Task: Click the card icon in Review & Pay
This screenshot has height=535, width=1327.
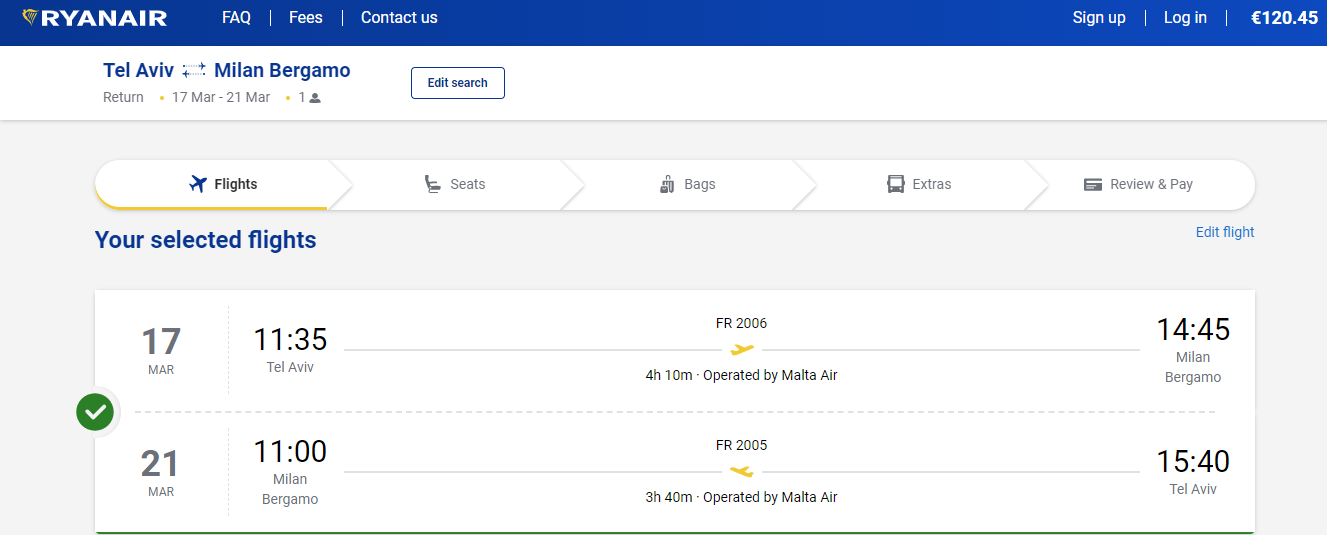Action: tap(1093, 185)
